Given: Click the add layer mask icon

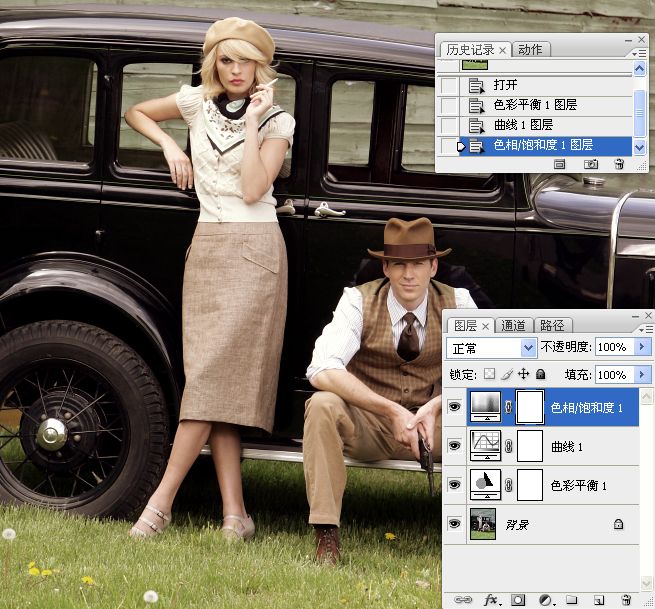Looking at the screenshot, I should [x=518, y=600].
